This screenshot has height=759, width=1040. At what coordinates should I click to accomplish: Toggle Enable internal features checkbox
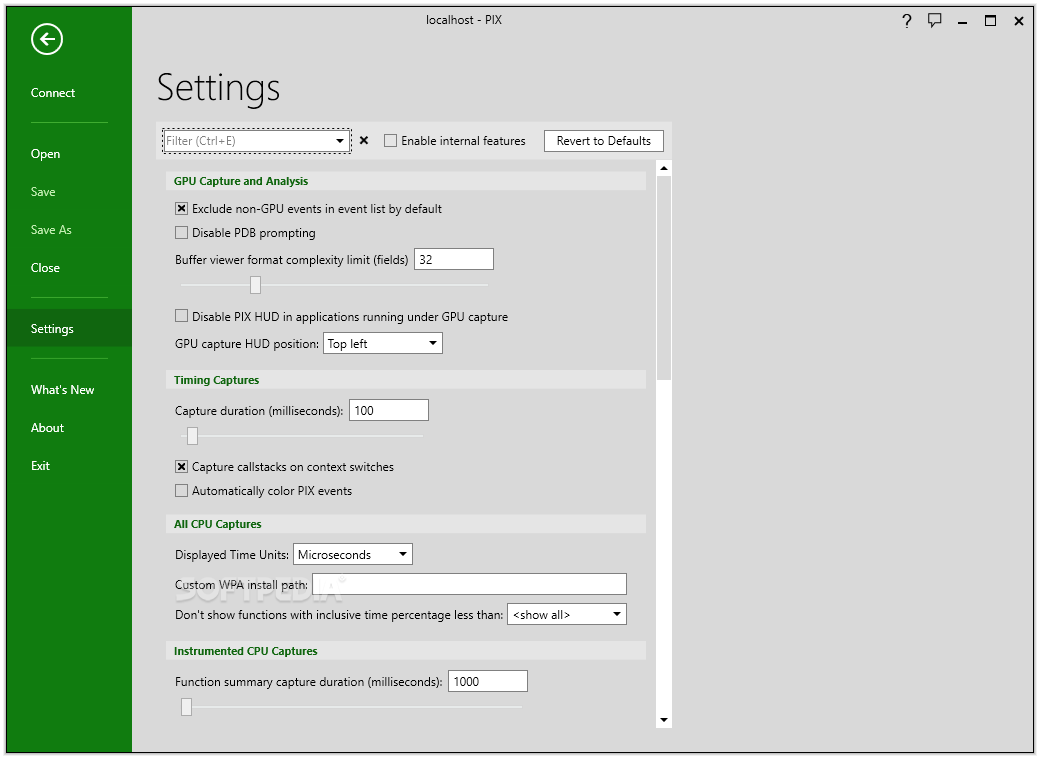coord(390,141)
